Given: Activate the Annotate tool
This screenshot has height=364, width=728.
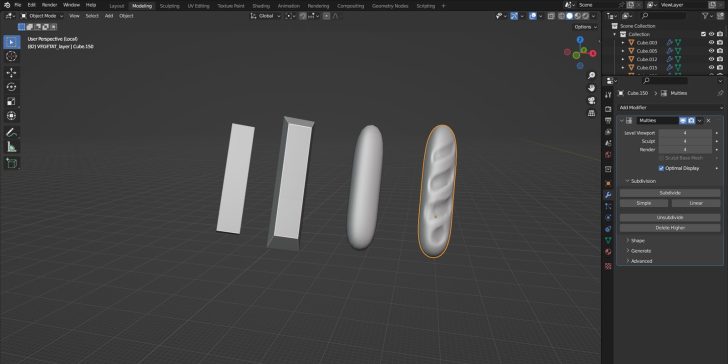Looking at the screenshot, I should (x=12, y=133).
